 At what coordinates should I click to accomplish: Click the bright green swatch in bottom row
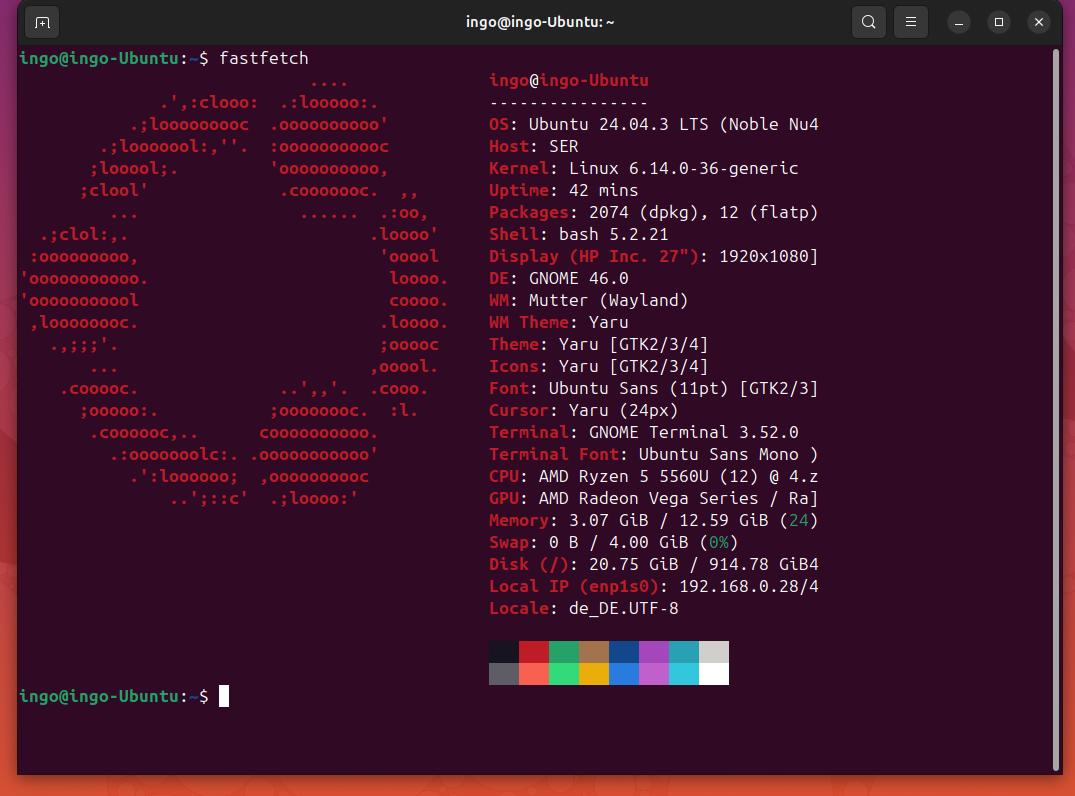pos(564,674)
